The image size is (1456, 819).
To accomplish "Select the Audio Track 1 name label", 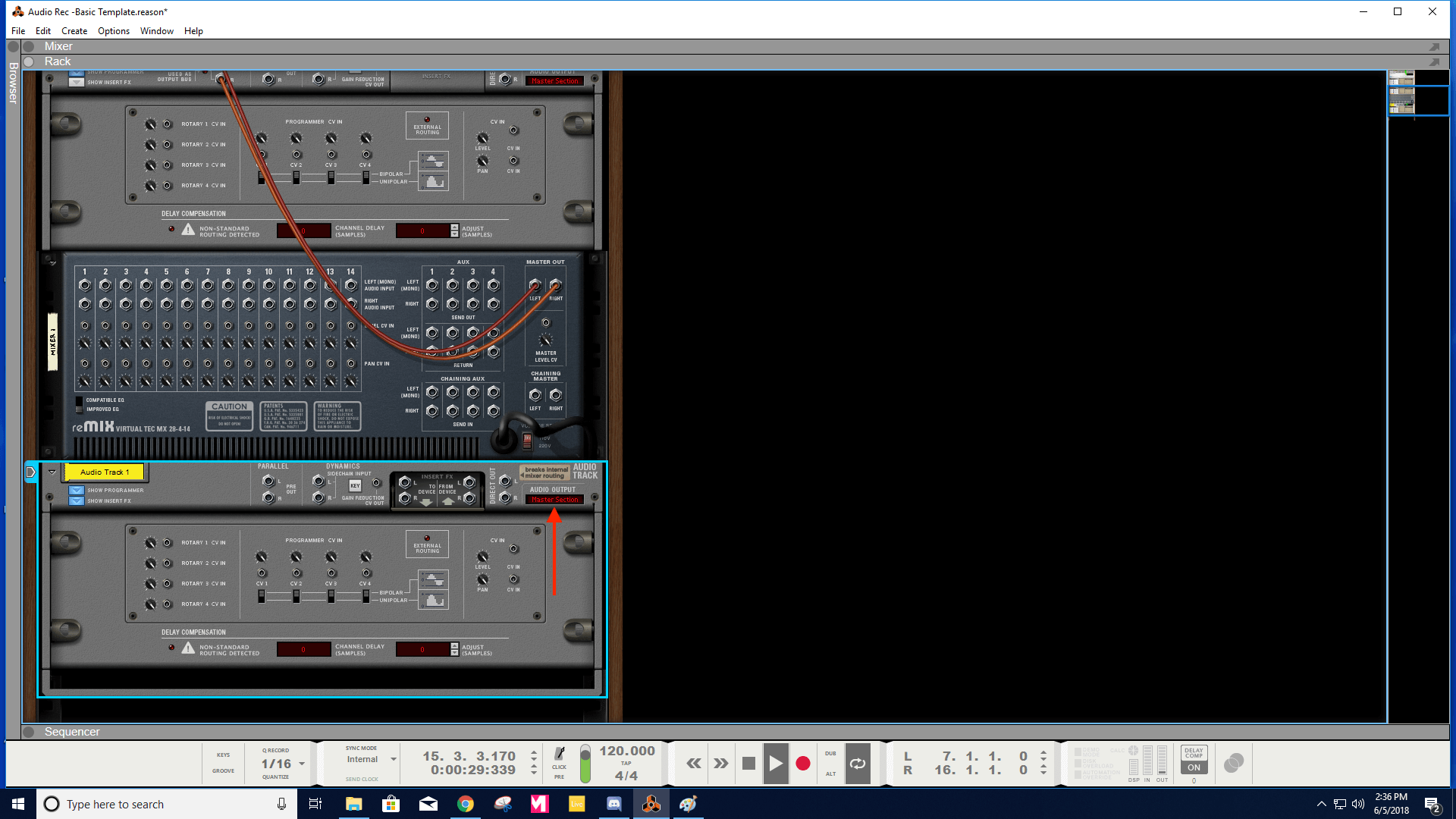I will (105, 472).
